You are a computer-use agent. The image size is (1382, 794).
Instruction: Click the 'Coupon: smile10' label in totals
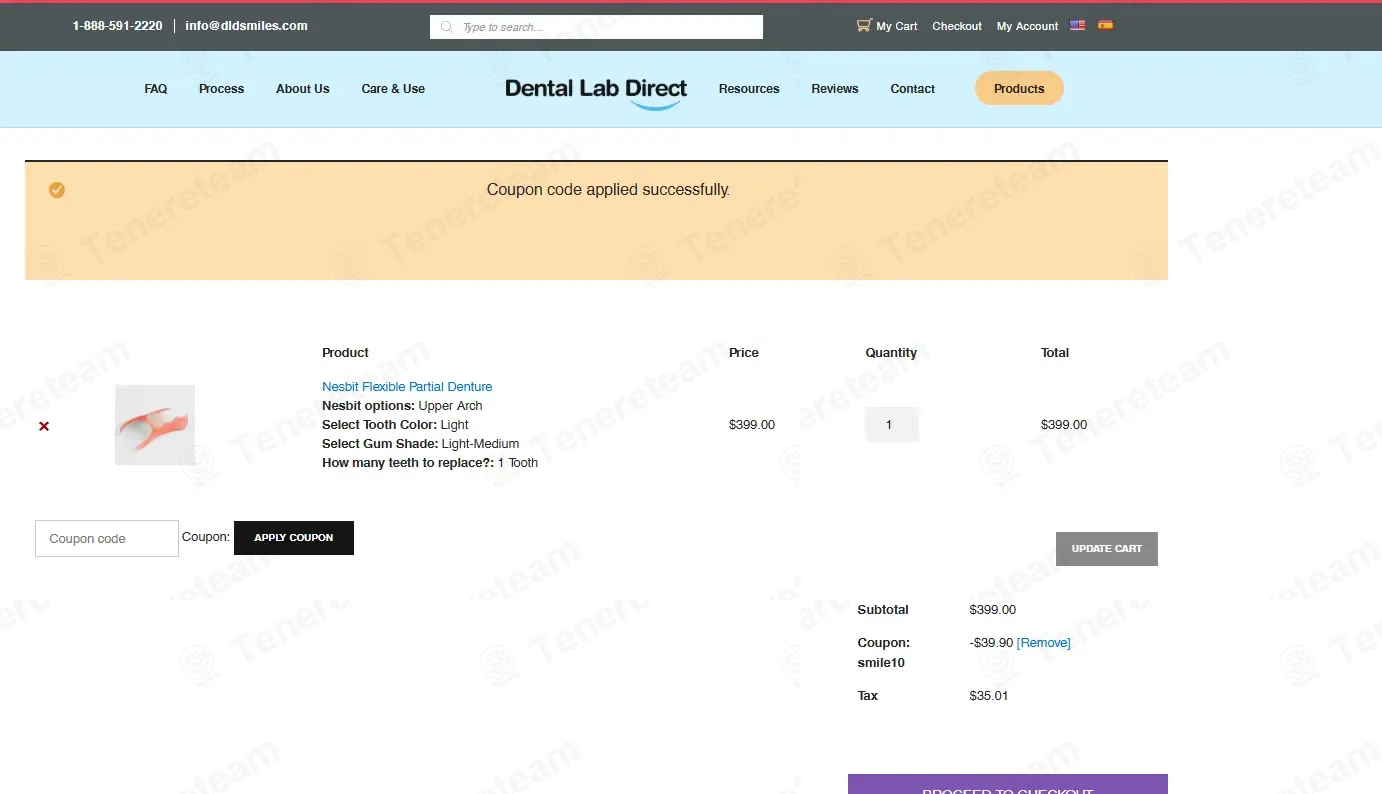tap(884, 653)
